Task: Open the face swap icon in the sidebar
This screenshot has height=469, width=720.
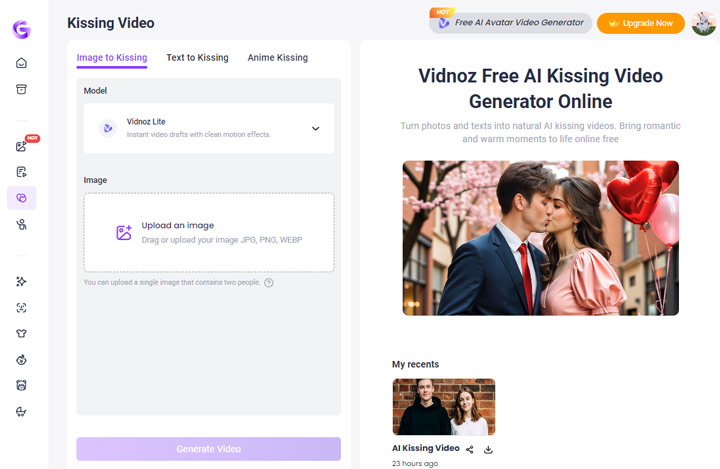Action: point(21,307)
